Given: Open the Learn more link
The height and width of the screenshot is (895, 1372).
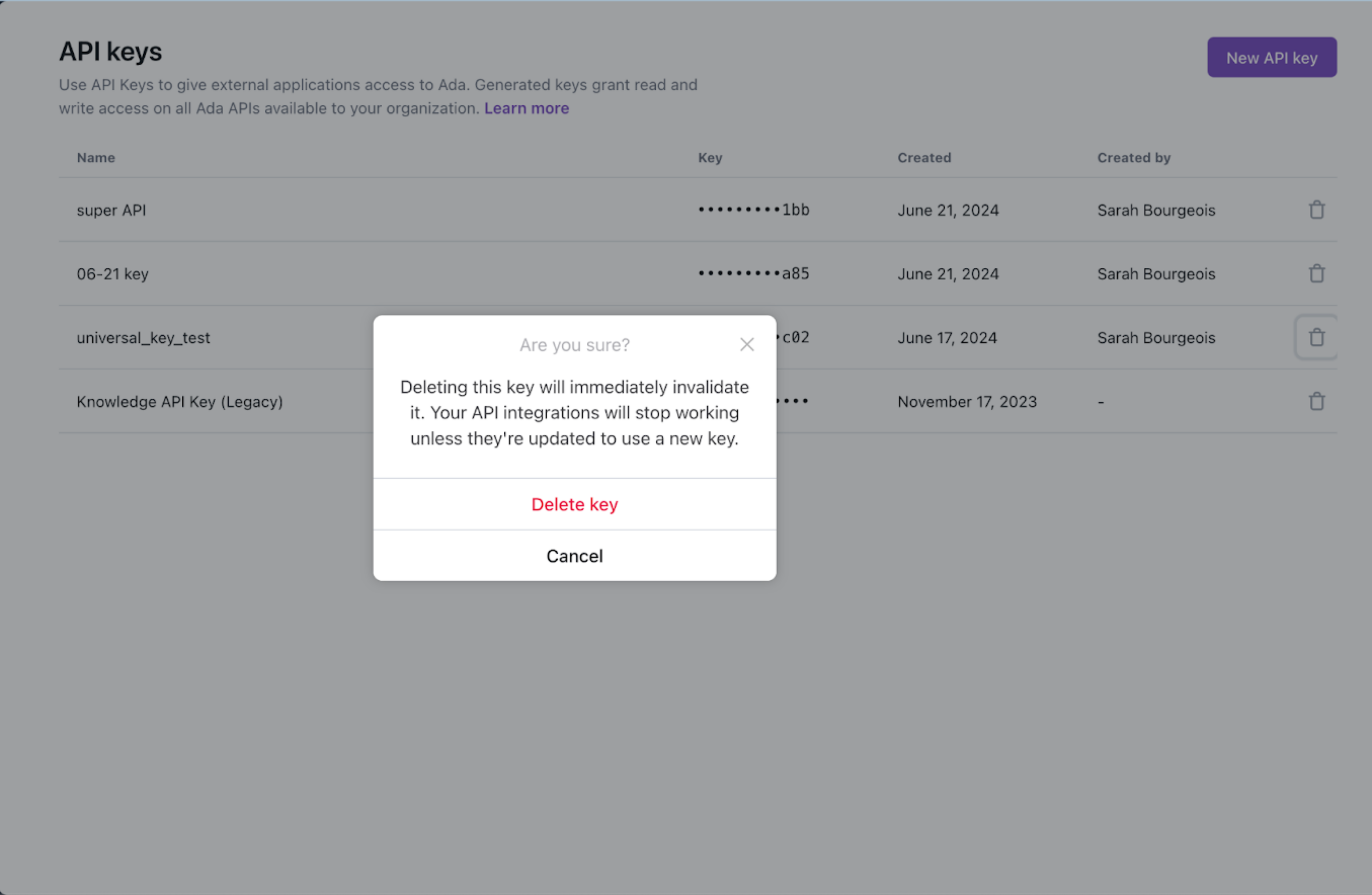Looking at the screenshot, I should click(x=526, y=108).
